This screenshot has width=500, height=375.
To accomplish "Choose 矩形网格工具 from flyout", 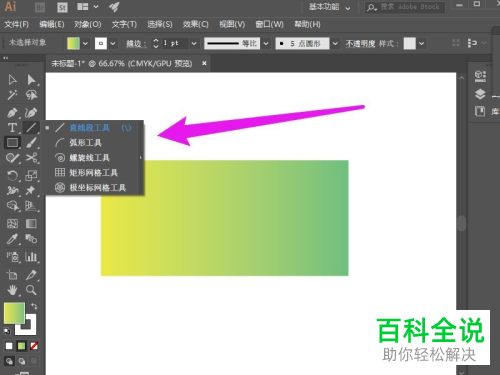I will (92, 173).
